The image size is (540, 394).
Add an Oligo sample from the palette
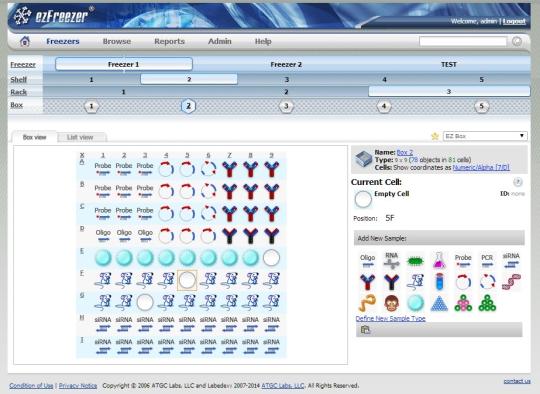click(x=367, y=260)
